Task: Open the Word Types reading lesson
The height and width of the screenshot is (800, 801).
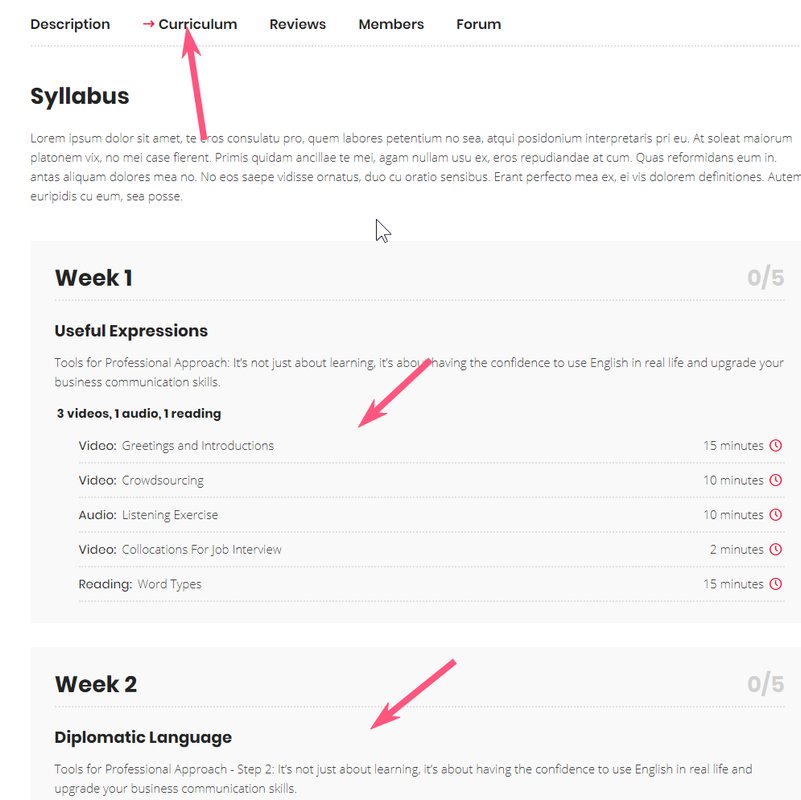Action: click(169, 584)
